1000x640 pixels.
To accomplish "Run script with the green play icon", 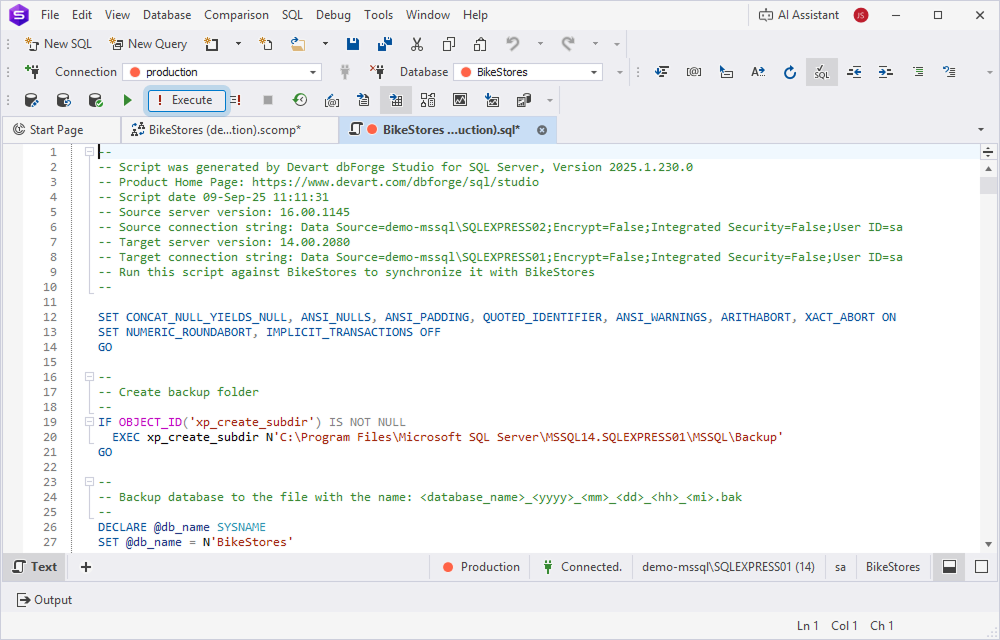I will pos(126,100).
